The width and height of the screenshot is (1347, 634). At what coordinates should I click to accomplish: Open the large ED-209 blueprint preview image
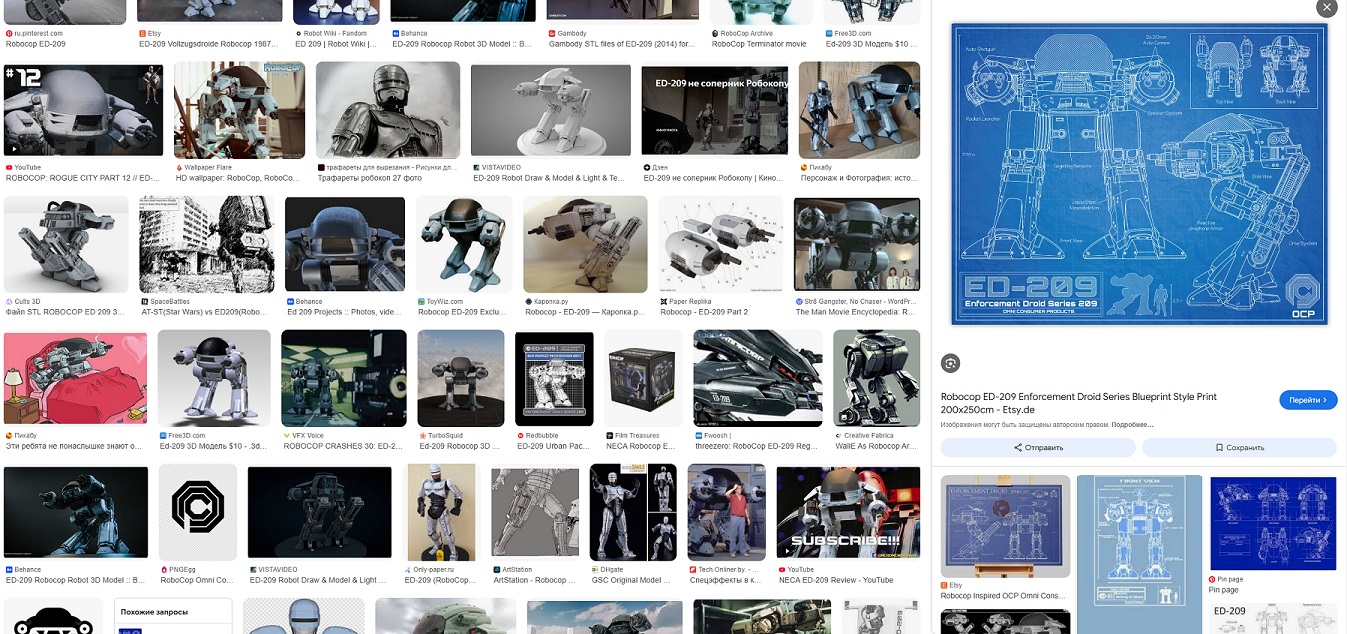click(1139, 174)
